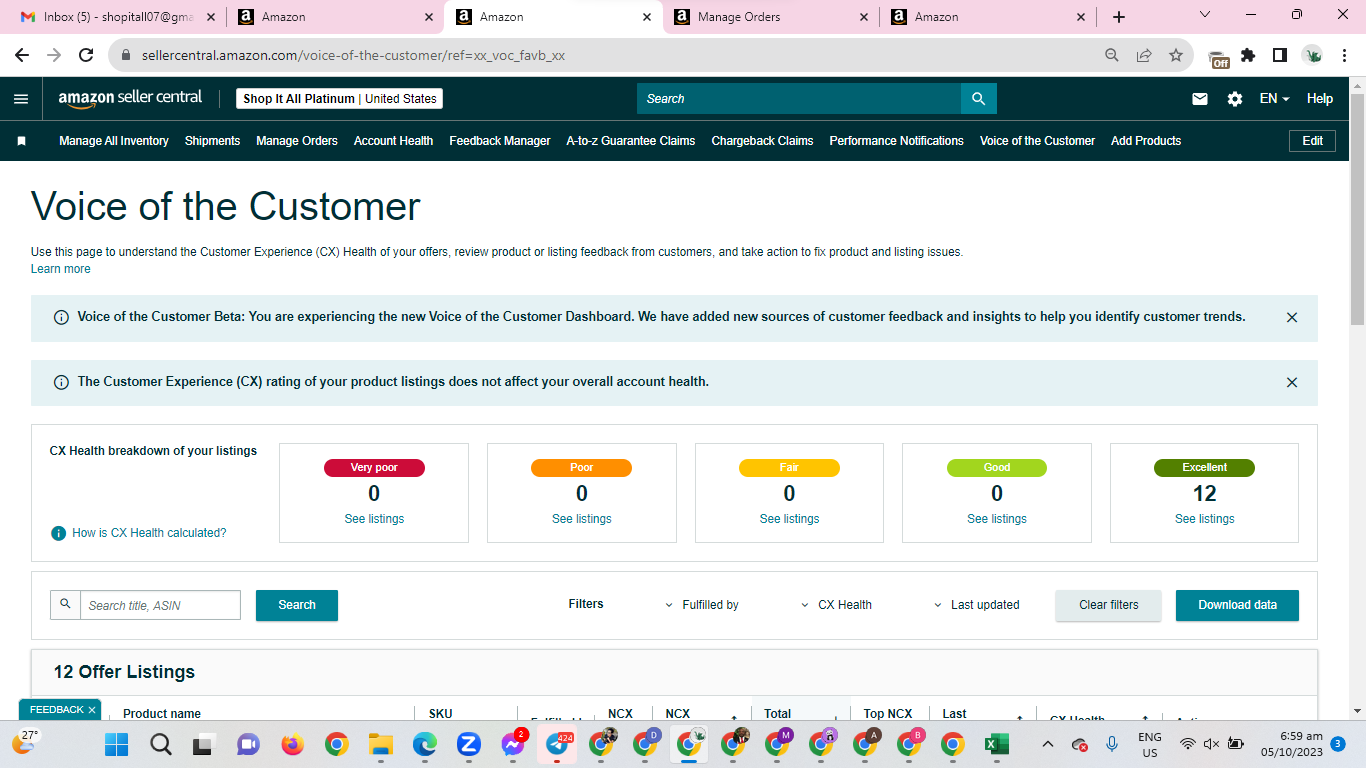The height and width of the screenshot is (768, 1366).
Task: Click the browser address bar URL
Action: point(353,56)
